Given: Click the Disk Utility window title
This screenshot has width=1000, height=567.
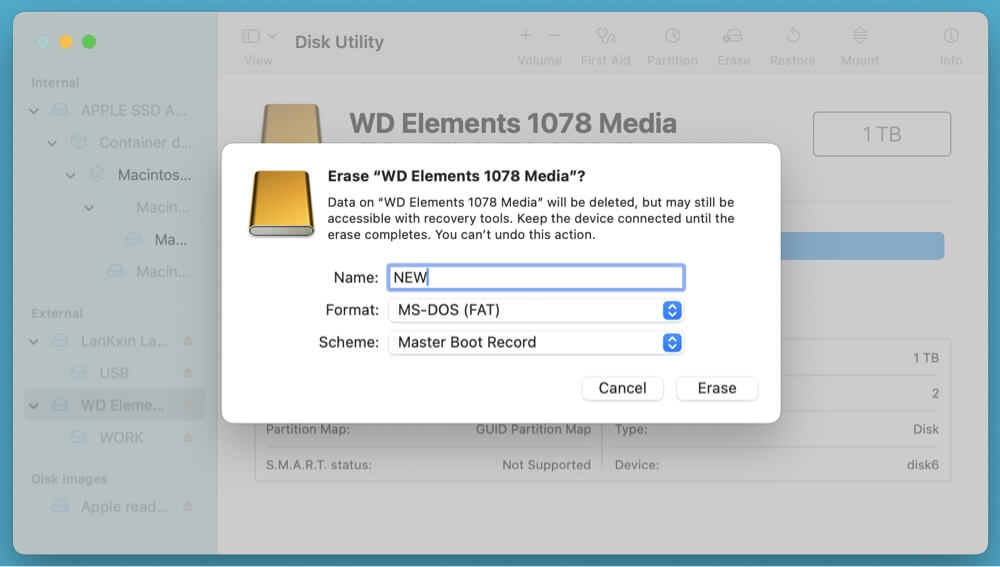Looking at the screenshot, I should point(339,42).
